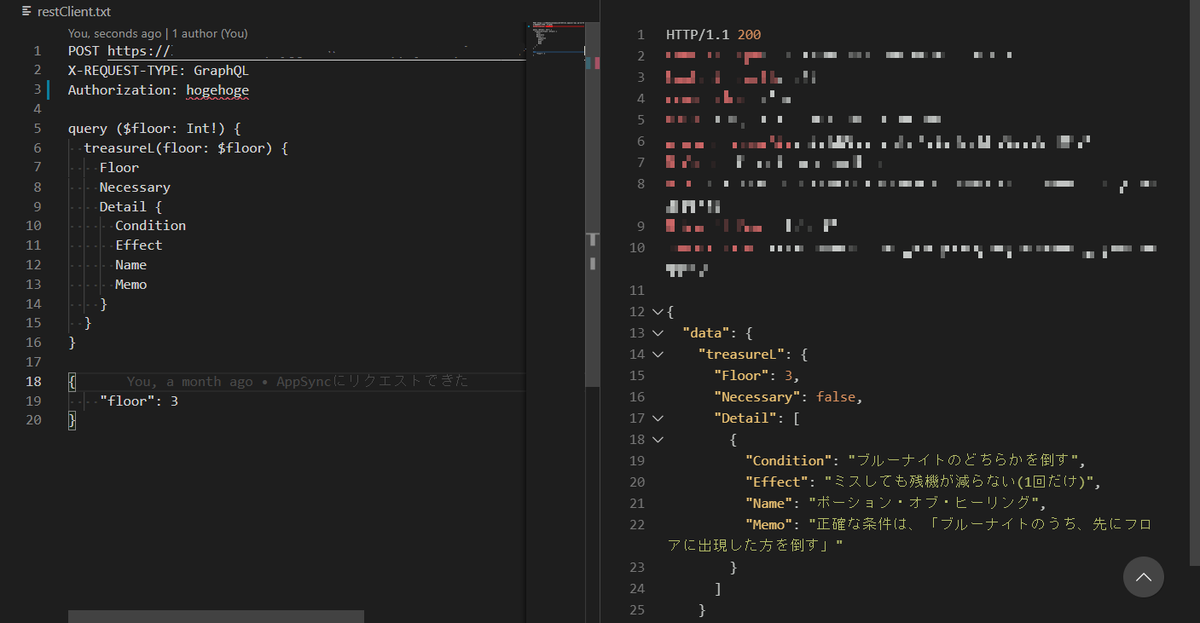Click the code minimap preview
This screenshot has width=1200, height=623.
pyautogui.click(x=555, y=40)
